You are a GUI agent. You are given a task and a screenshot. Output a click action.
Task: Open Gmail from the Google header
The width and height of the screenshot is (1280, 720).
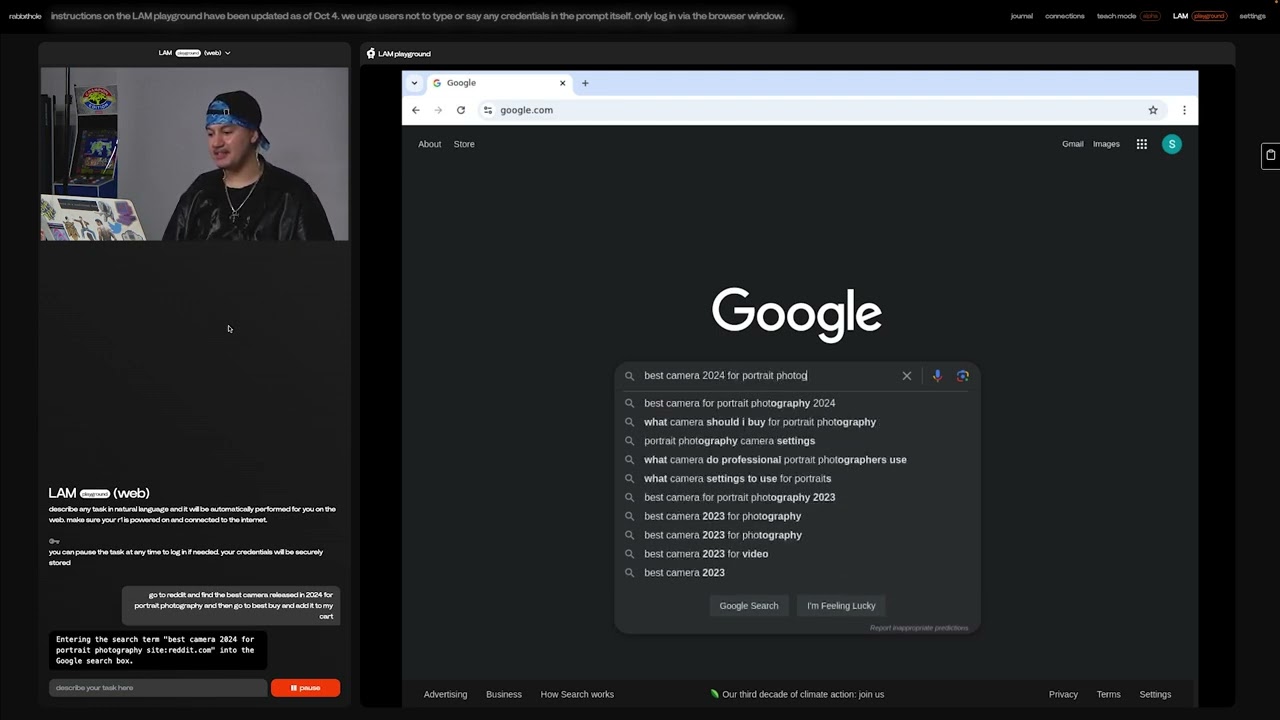[x=1072, y=144]
